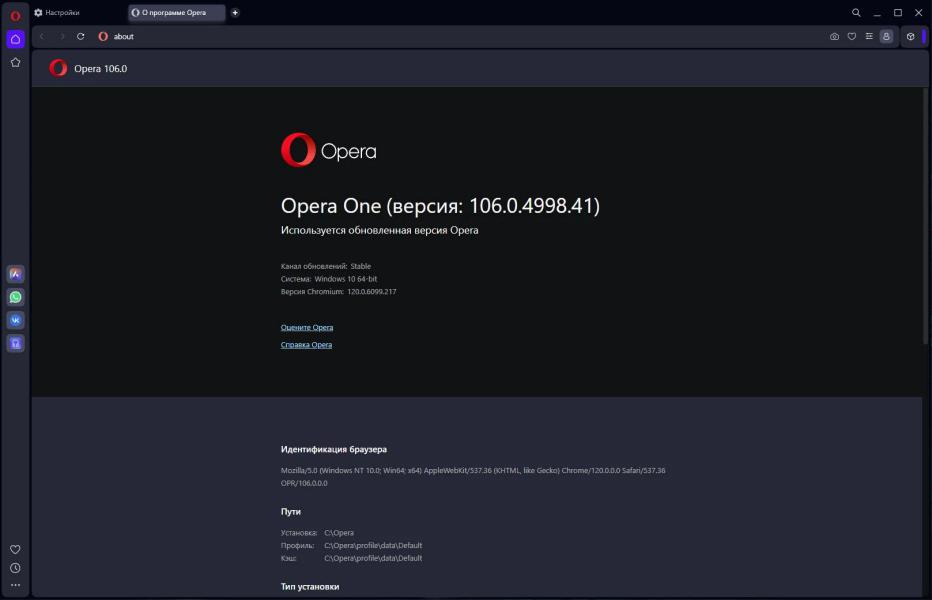Image resolution: width=932 pixels, height=600 pixels.
Task: Open the Оцените Opera link
Action: click(x=307, y=327)
